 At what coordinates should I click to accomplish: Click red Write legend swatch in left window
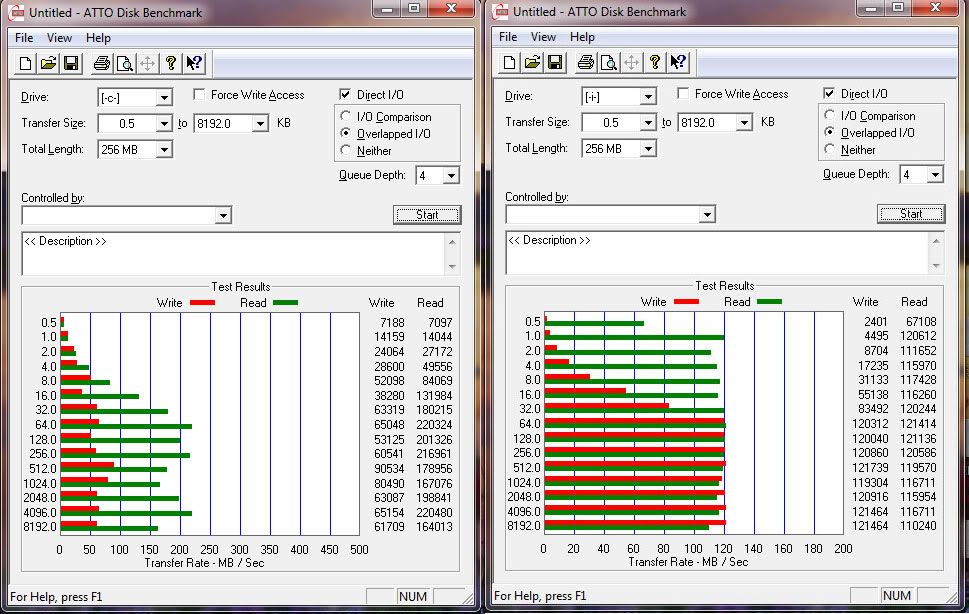(202, 303)
